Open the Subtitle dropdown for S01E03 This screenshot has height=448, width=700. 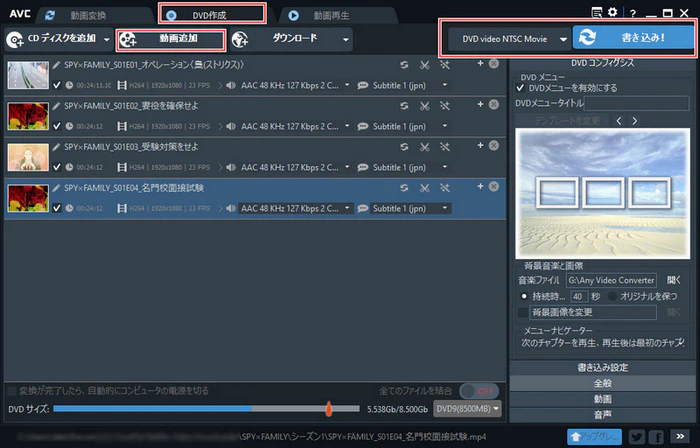[409, 167]
